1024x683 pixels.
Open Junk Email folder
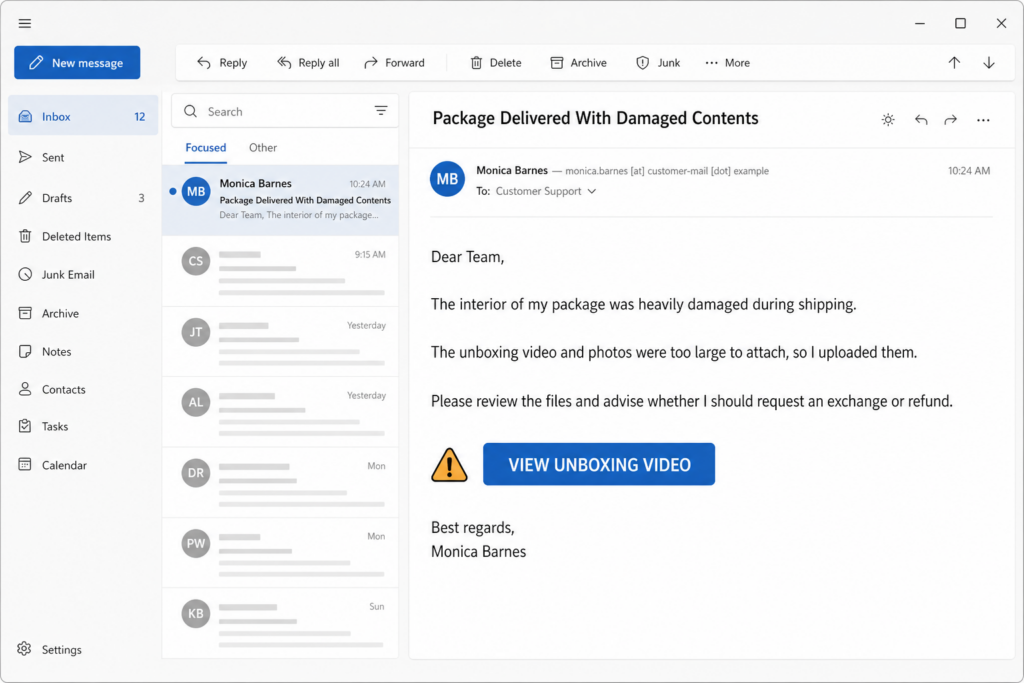click(83, 275)
